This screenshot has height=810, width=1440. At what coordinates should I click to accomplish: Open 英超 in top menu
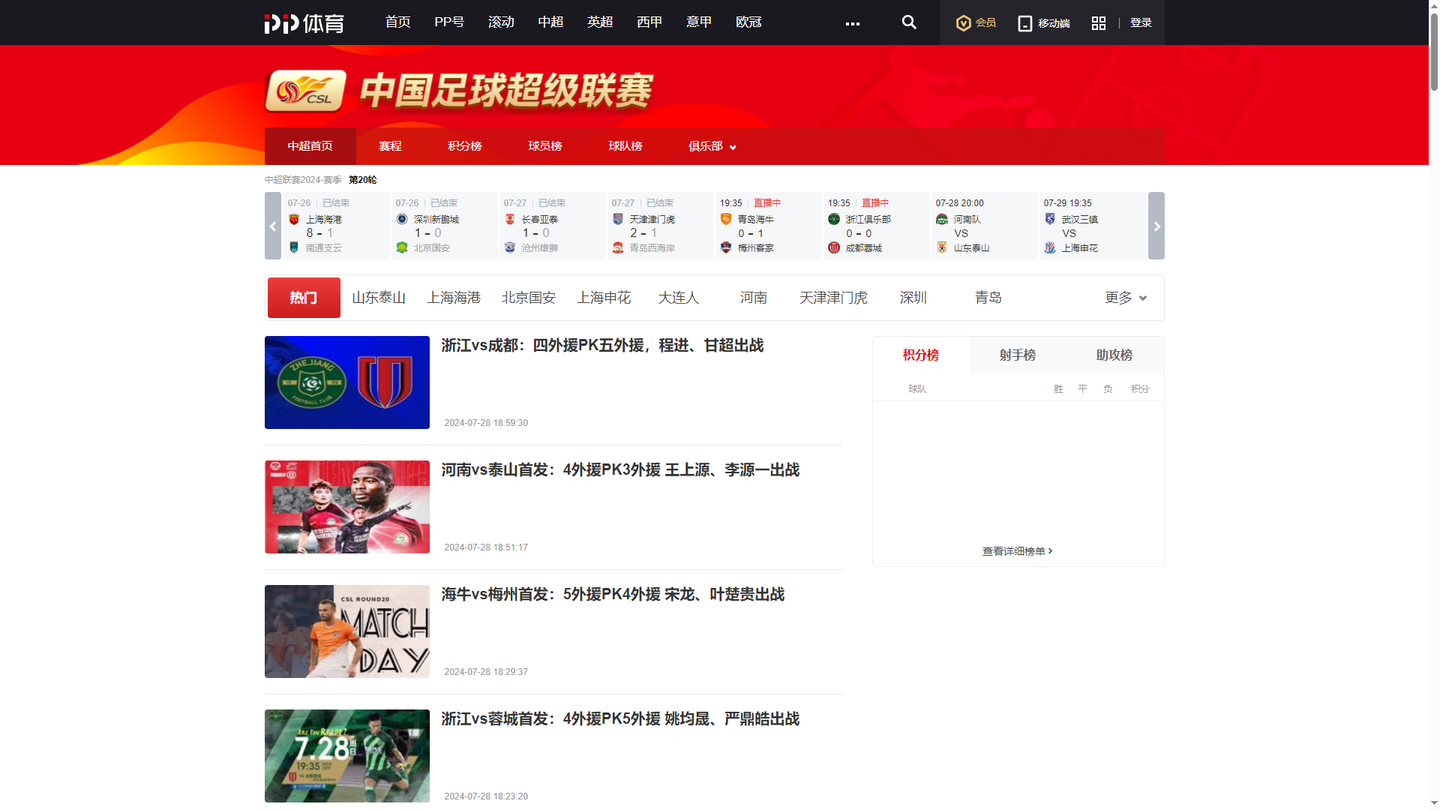click(600, 22)
